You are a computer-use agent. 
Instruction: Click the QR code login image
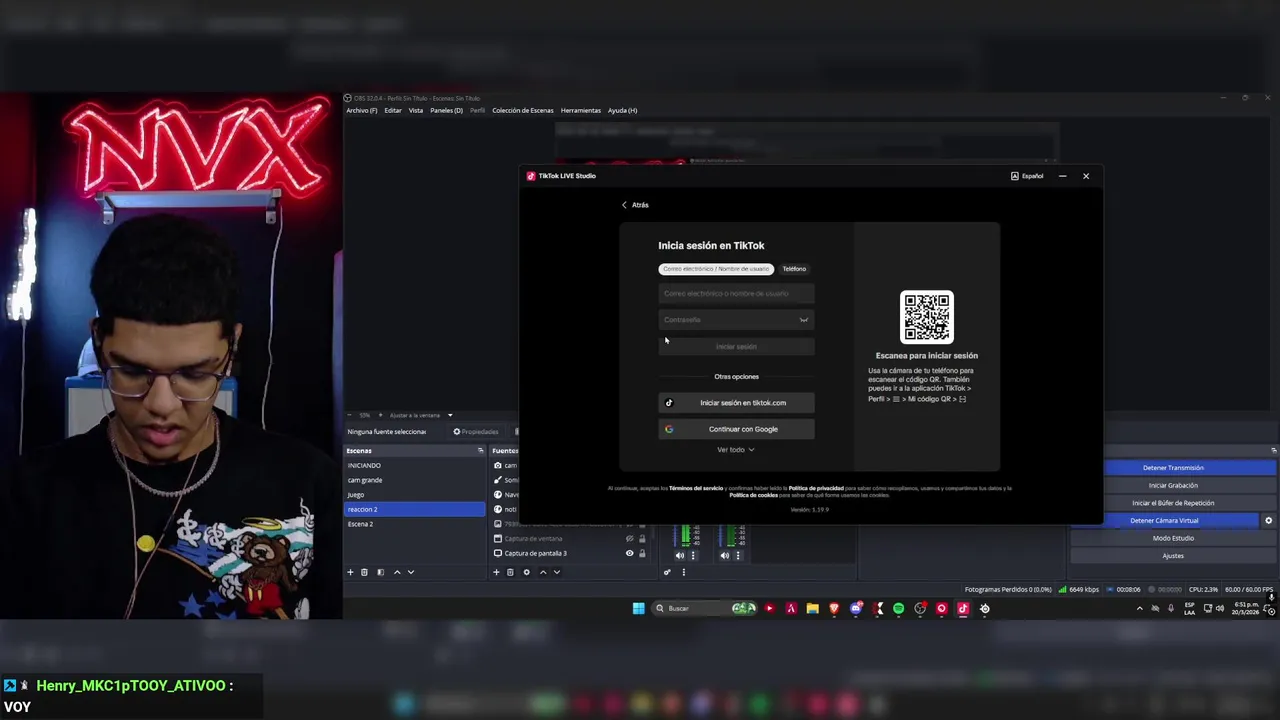[927, 317]
